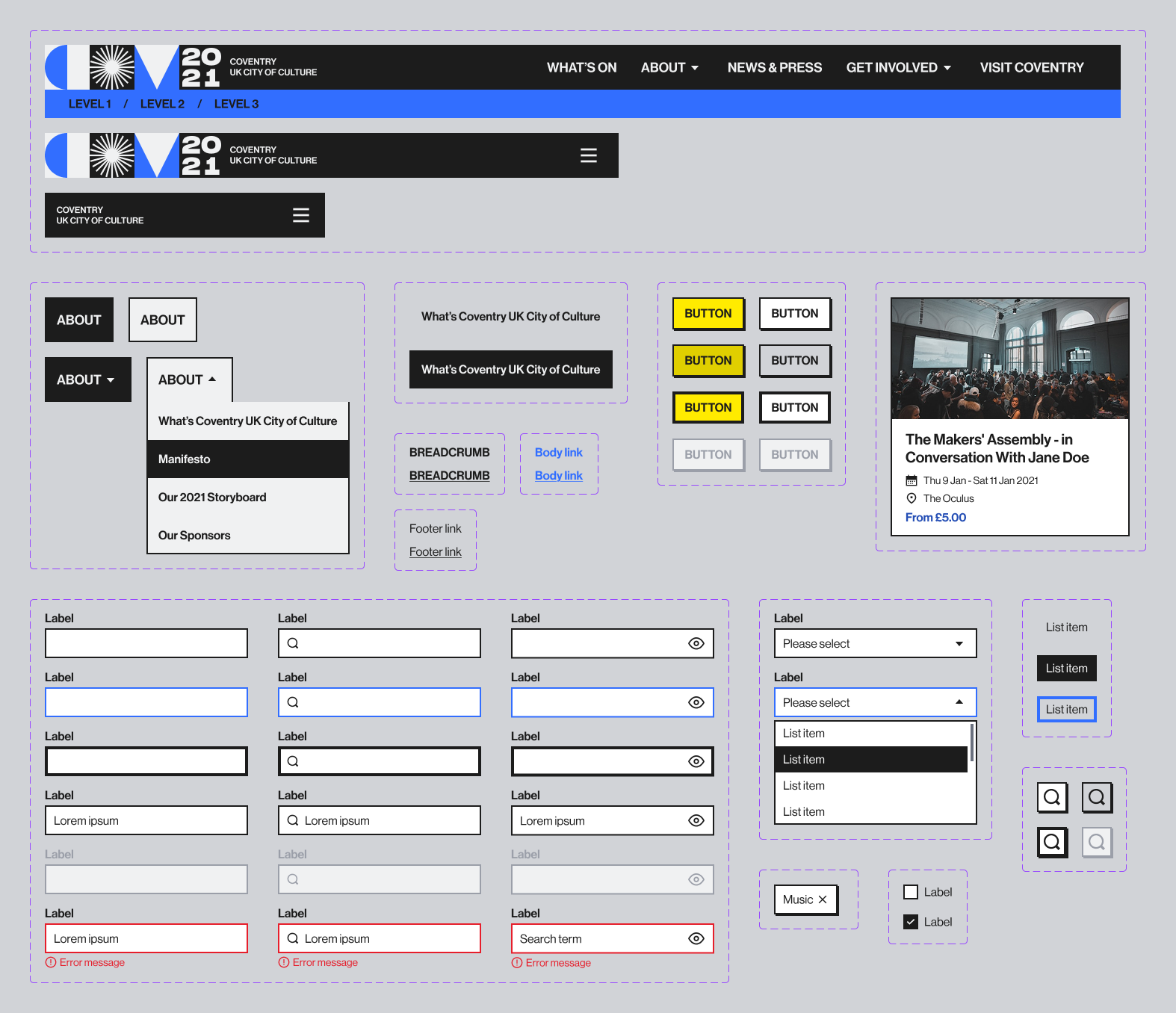Click the thick-bordered search icon button
The width and height of the screenshot is (1176, 1013).
click(1052, 842)
